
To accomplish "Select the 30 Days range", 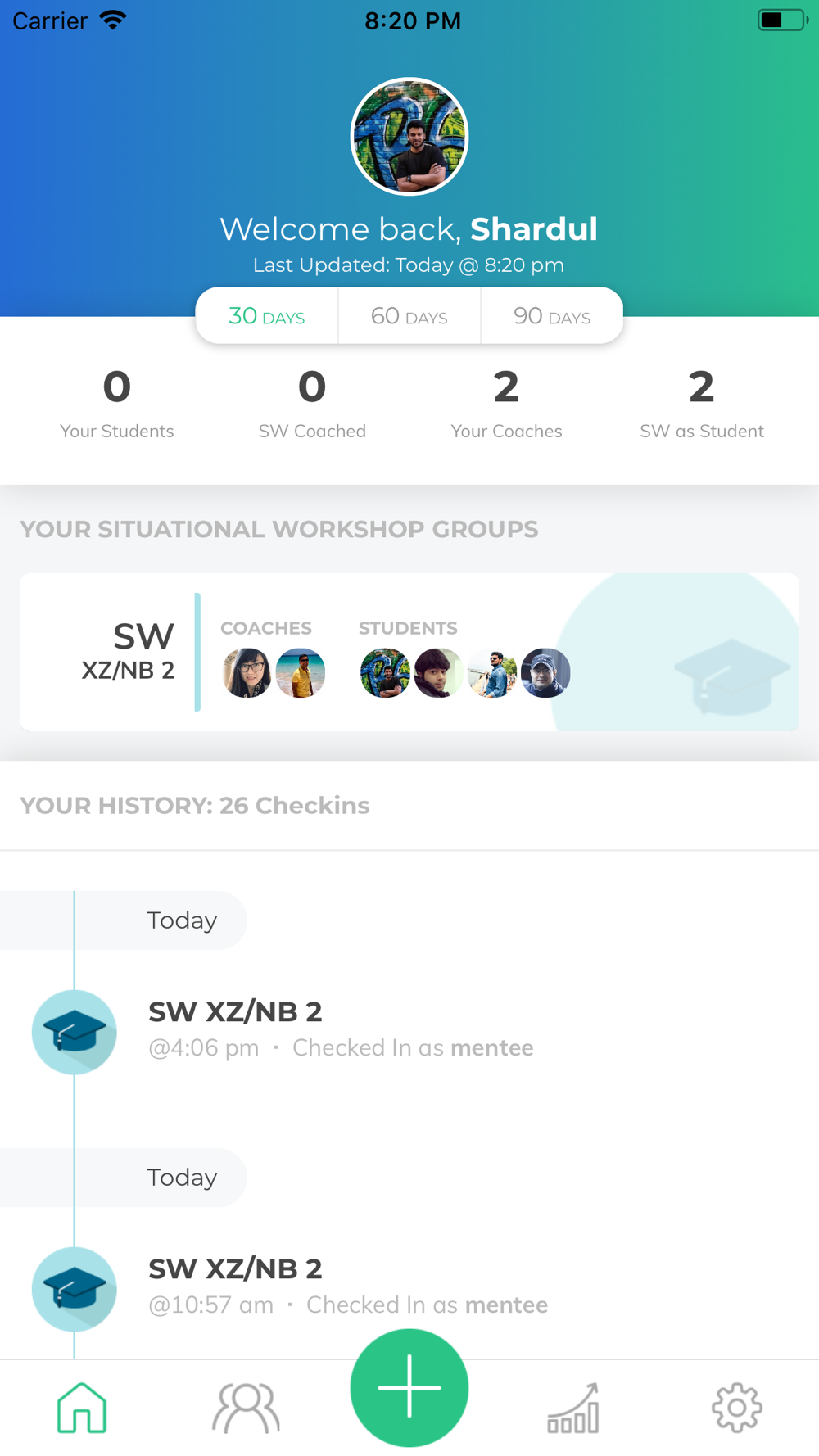I will [267, 316].
